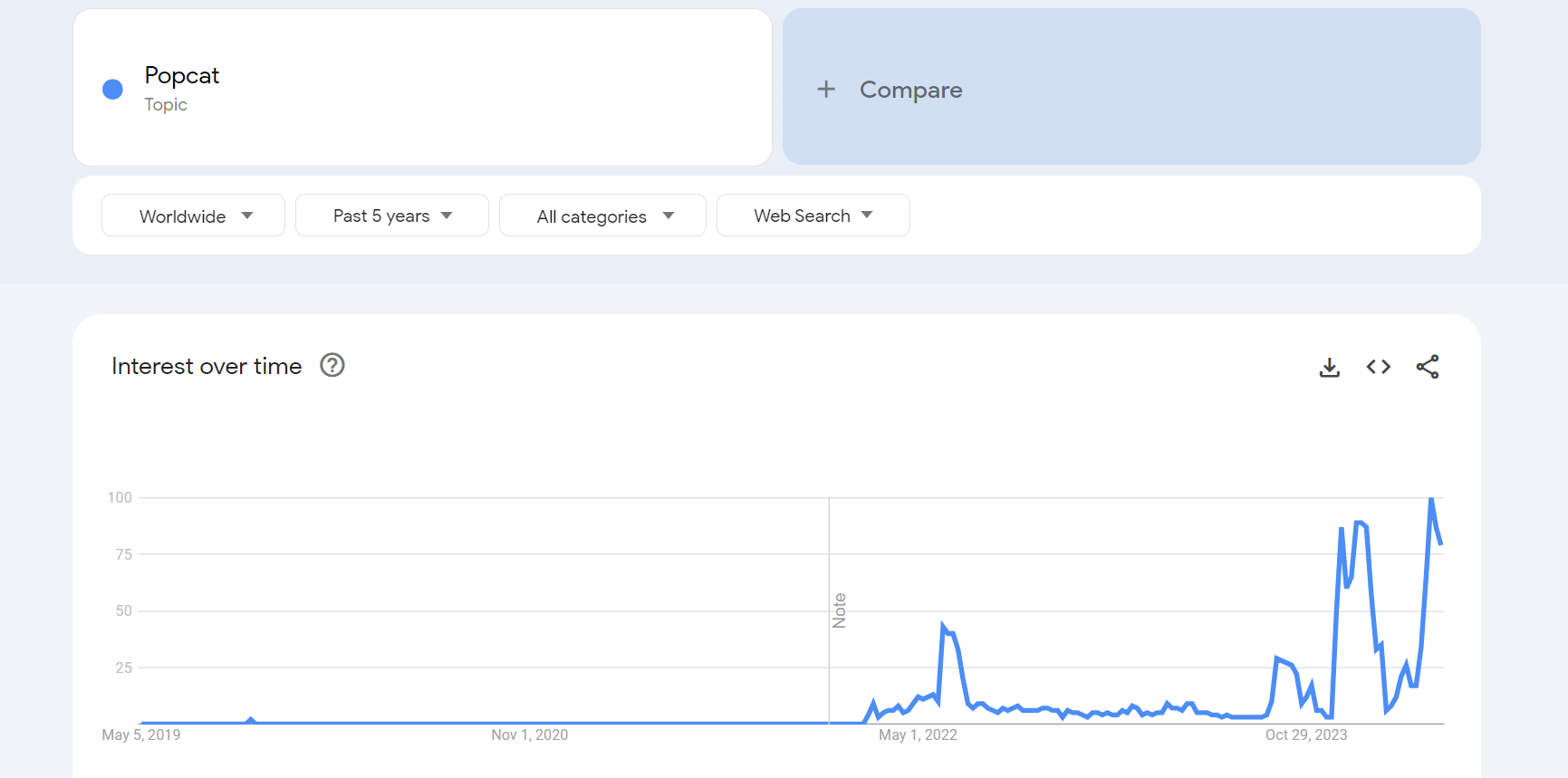Click the Interest over time heading
Image resolution: width=1568 pixels, height=778 pixels.
207,366
